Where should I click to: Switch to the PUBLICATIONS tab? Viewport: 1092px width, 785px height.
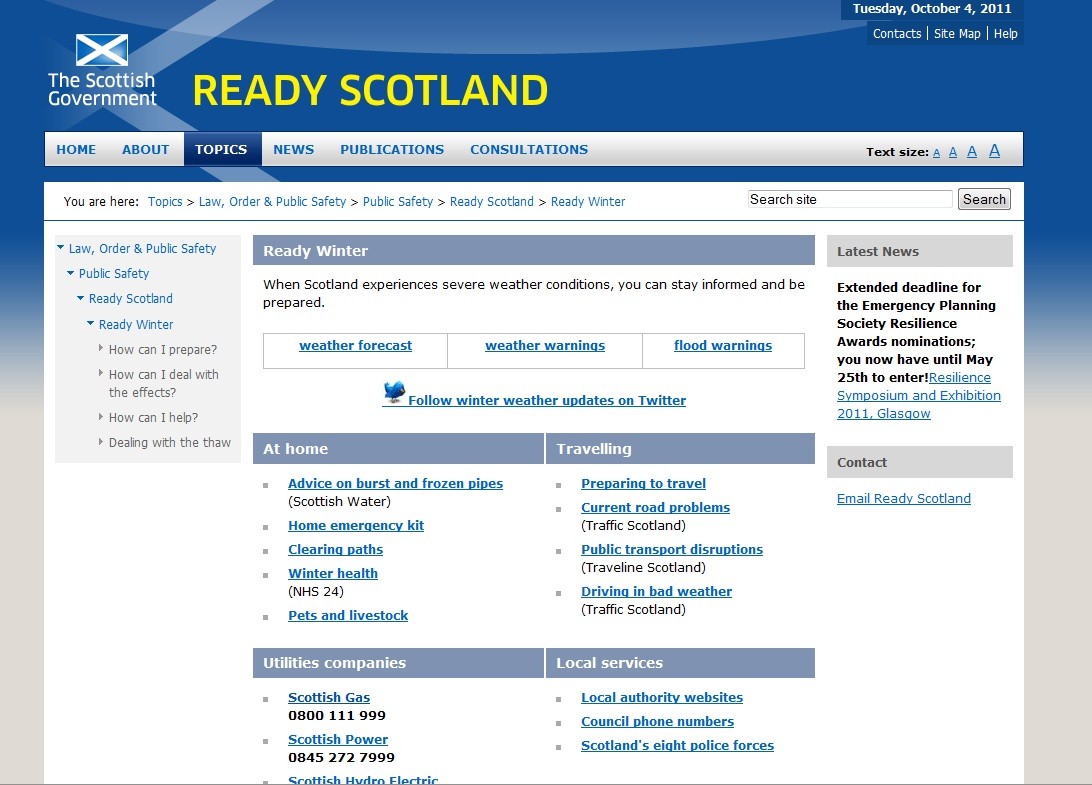[391, 149]
